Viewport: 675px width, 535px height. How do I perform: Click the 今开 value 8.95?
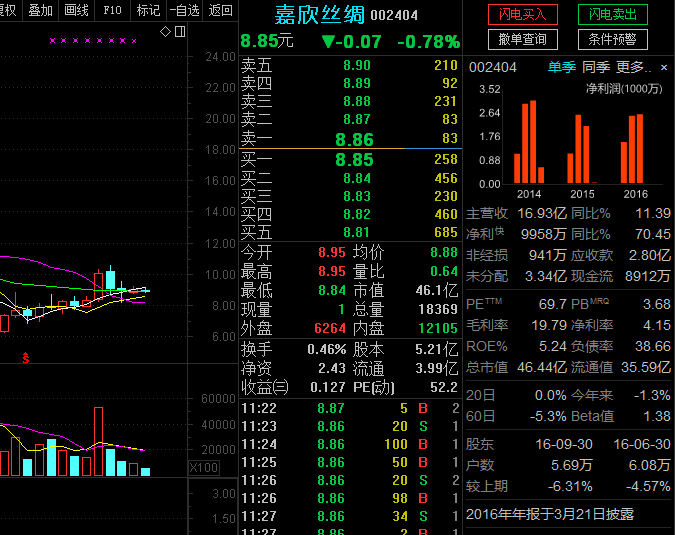tap(332, 252)
